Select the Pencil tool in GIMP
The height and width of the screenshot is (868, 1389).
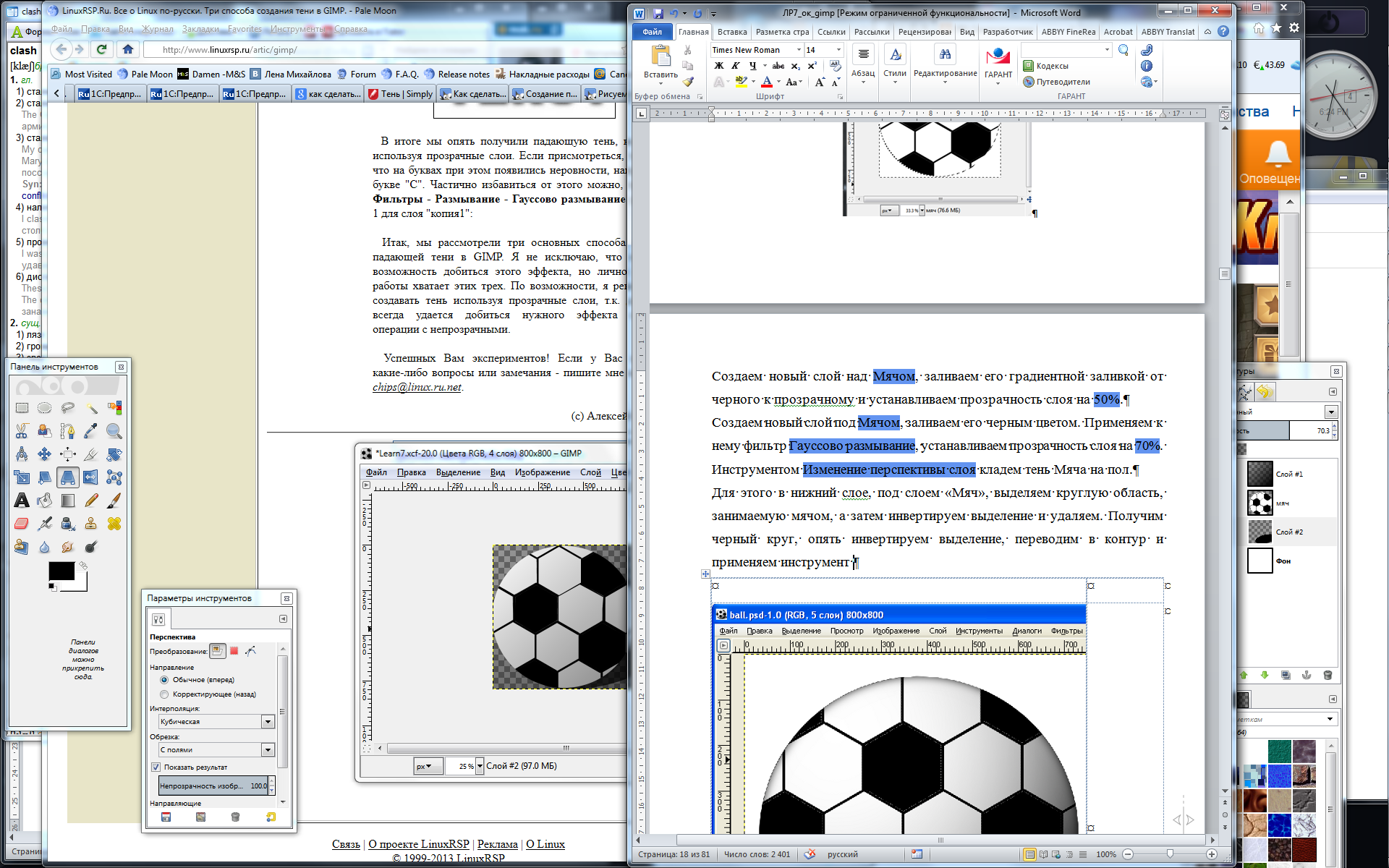91,501
